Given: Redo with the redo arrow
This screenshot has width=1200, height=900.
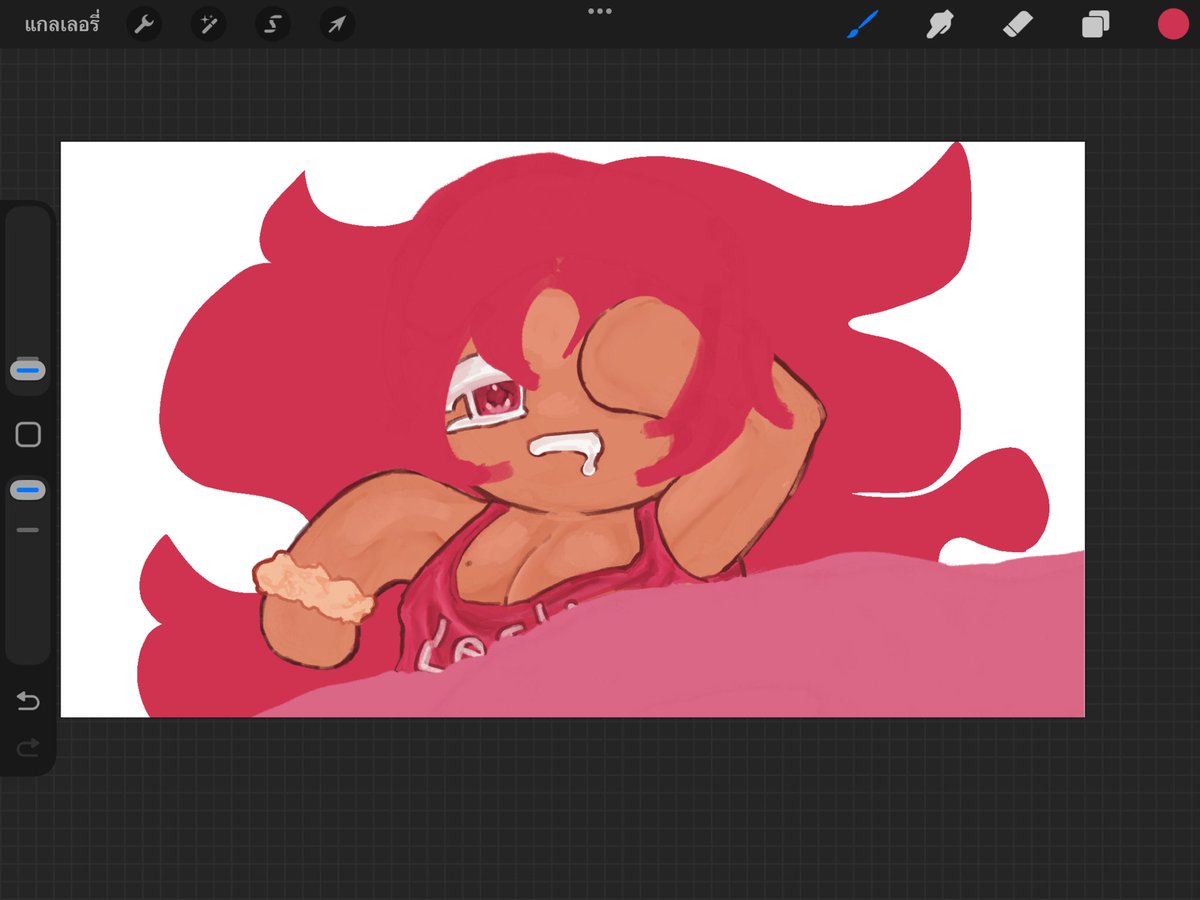Looking at the screenshot, I should pos(28,746).
